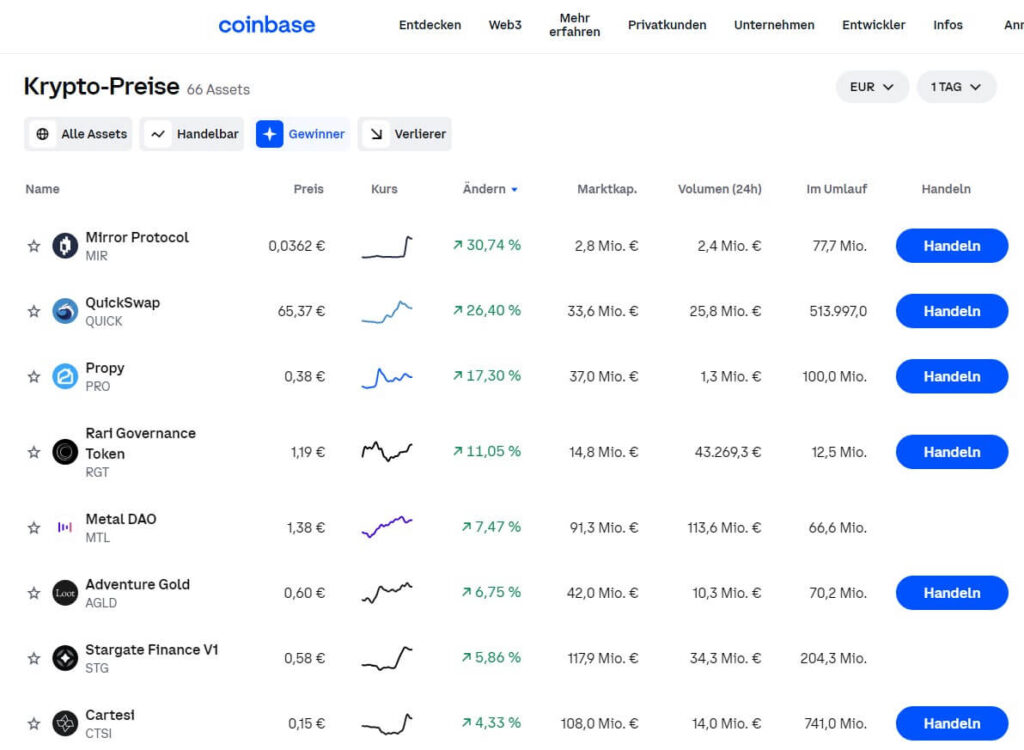Star the Rari Governance Token row

34,452
